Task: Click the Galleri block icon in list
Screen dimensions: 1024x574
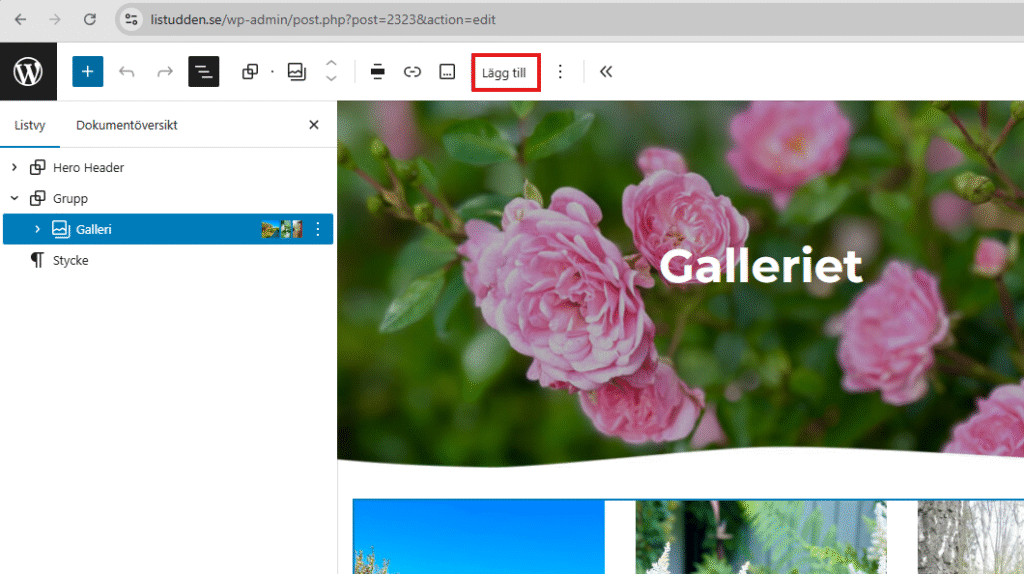Action: [x=61, y=229]
